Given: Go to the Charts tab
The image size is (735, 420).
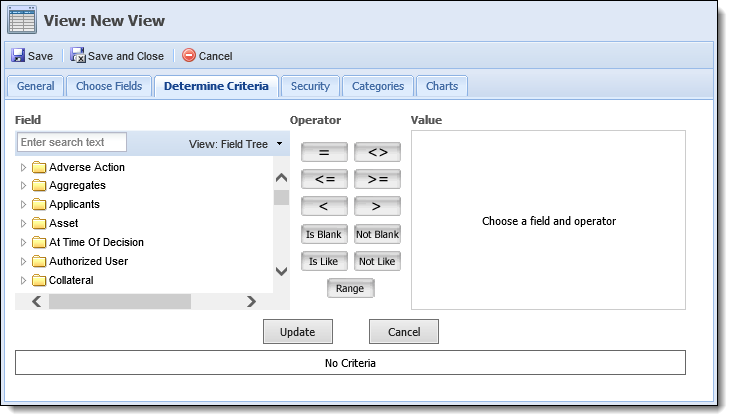Looking at the screenshot, I should 442,86.
